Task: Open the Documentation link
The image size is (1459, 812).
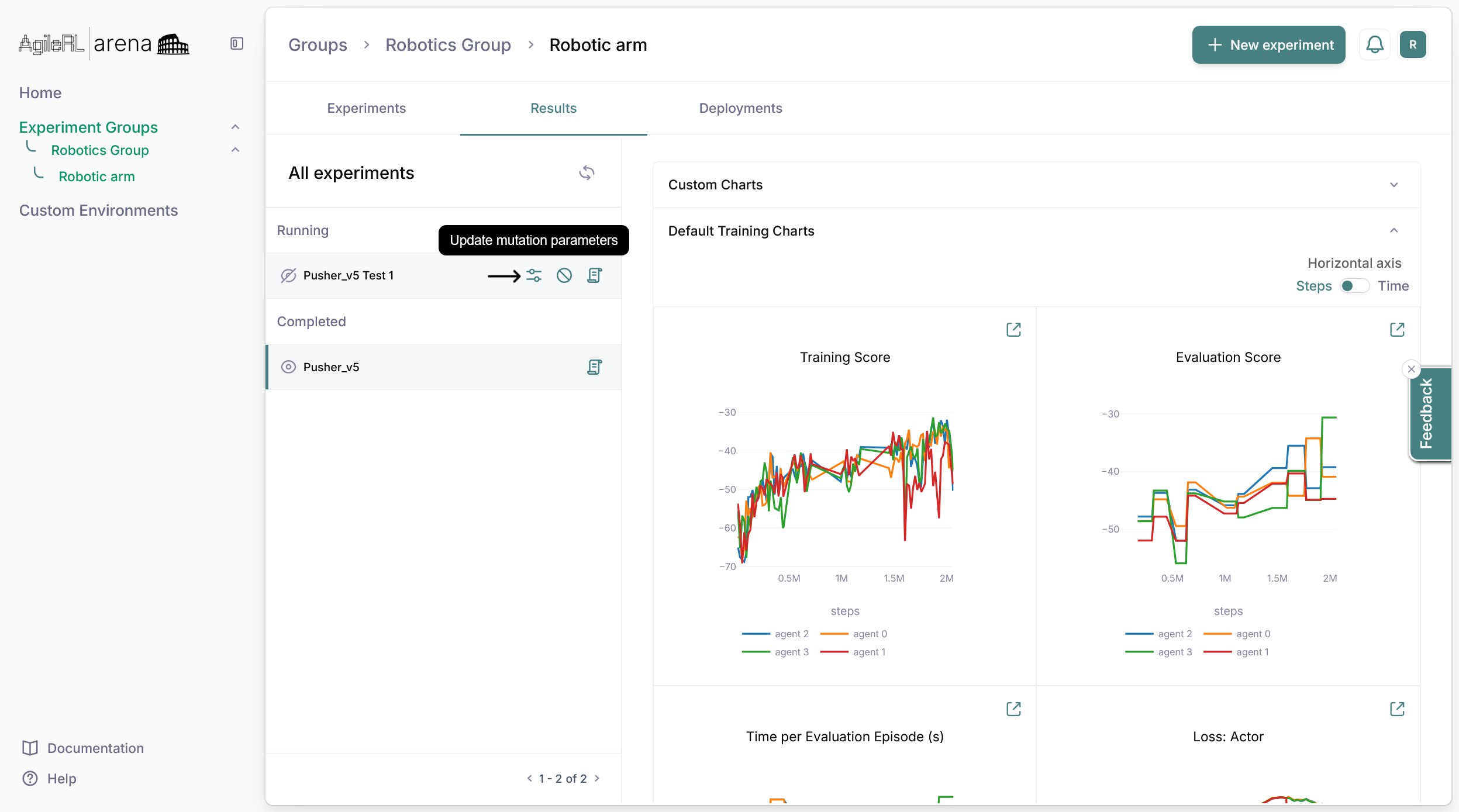Action: 95,748
